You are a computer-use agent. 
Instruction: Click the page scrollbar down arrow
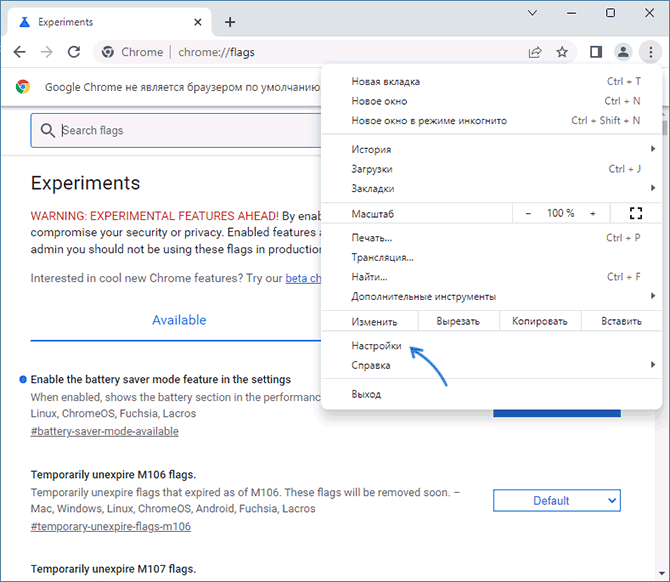click(662, 573)
